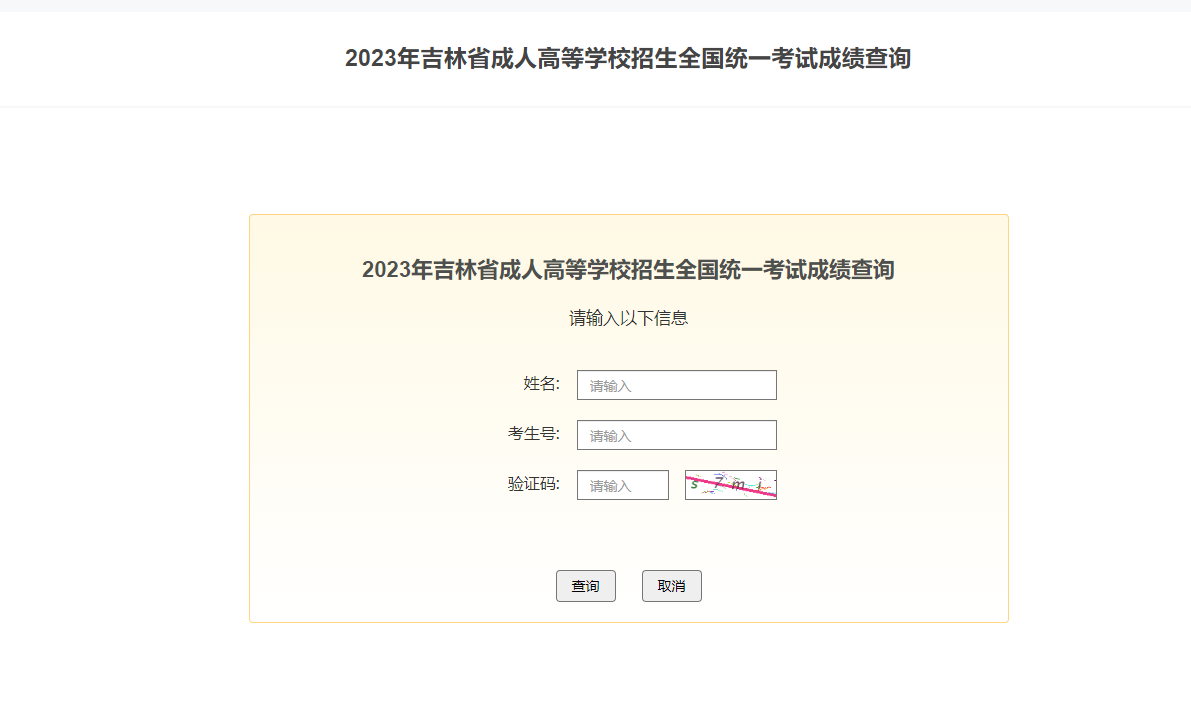Click the 查询 query button
This screenshot has width=1191, height=710.
(586, 586)
